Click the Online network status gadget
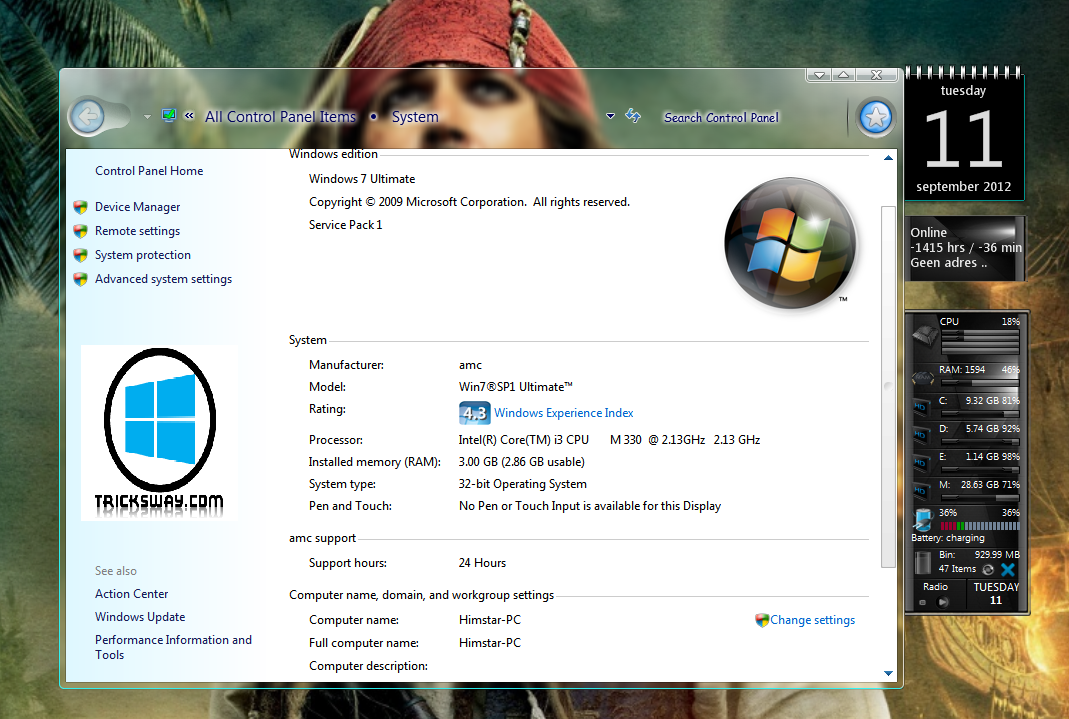1069x719 pixels. [x=965, y=248]
